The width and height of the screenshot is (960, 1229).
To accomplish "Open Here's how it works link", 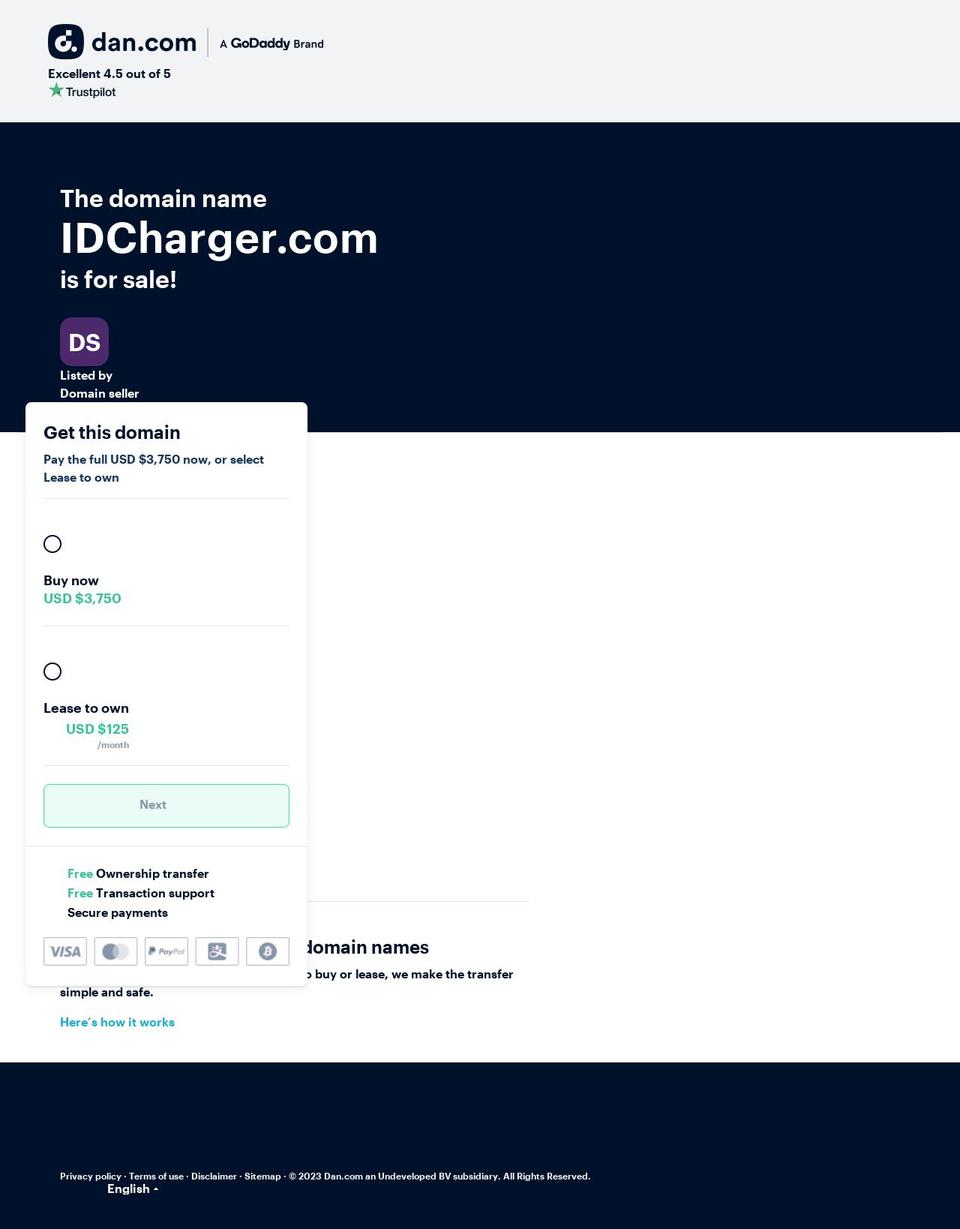I will point(117,1022).
